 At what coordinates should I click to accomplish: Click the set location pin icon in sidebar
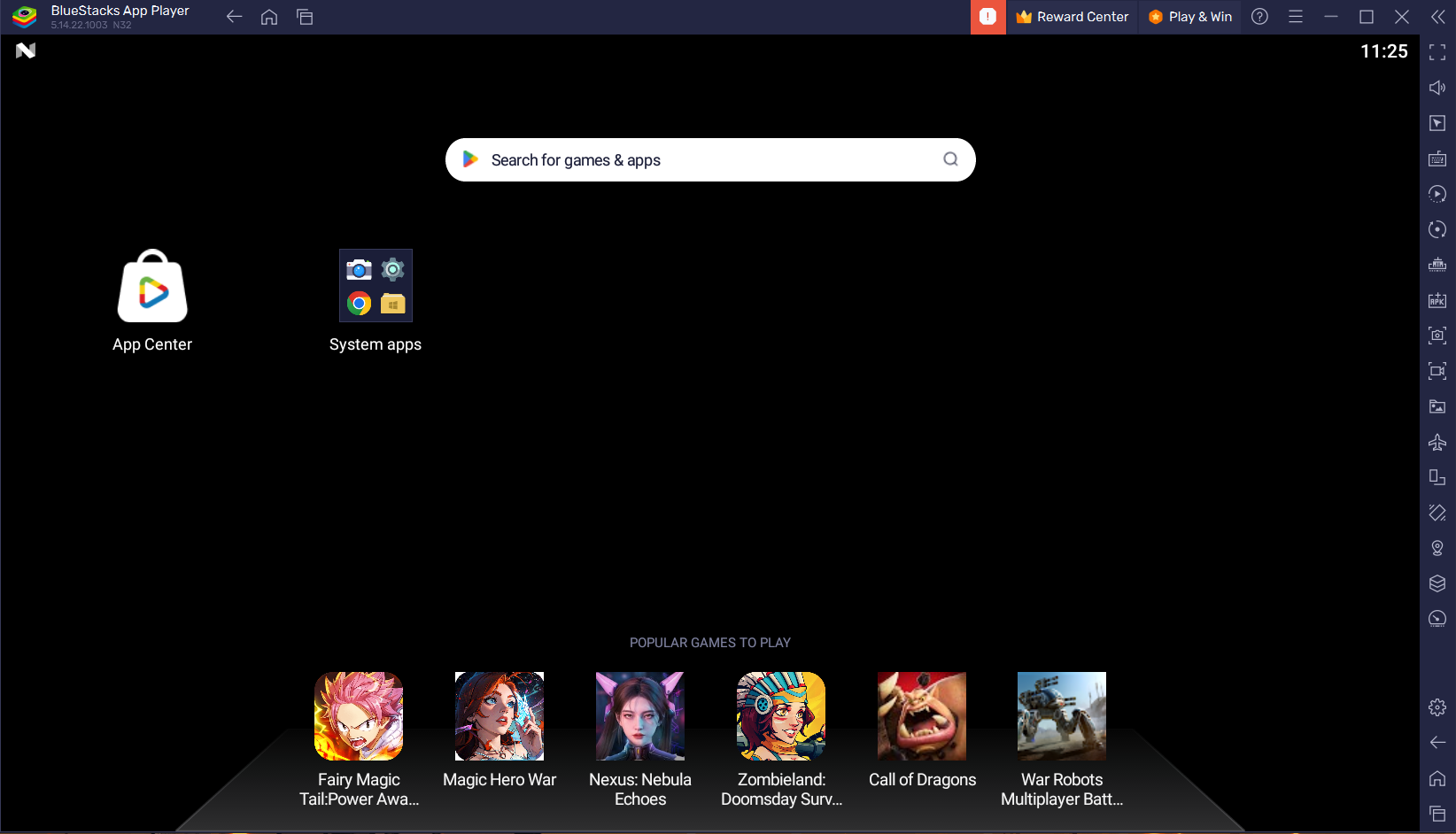(x=1437, y=548)
